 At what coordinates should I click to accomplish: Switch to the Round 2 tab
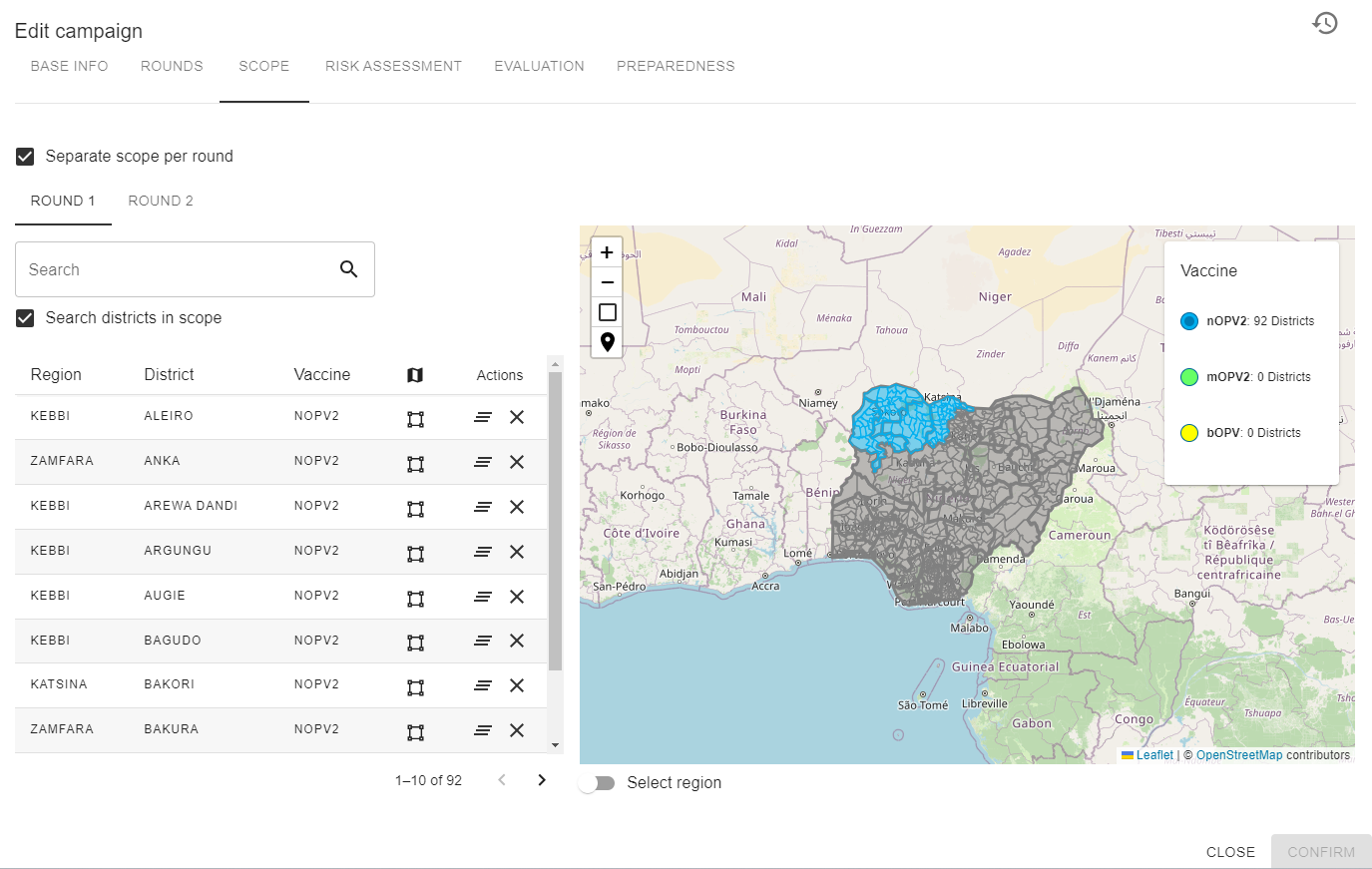pyautogui.click(x=161, y=202)
